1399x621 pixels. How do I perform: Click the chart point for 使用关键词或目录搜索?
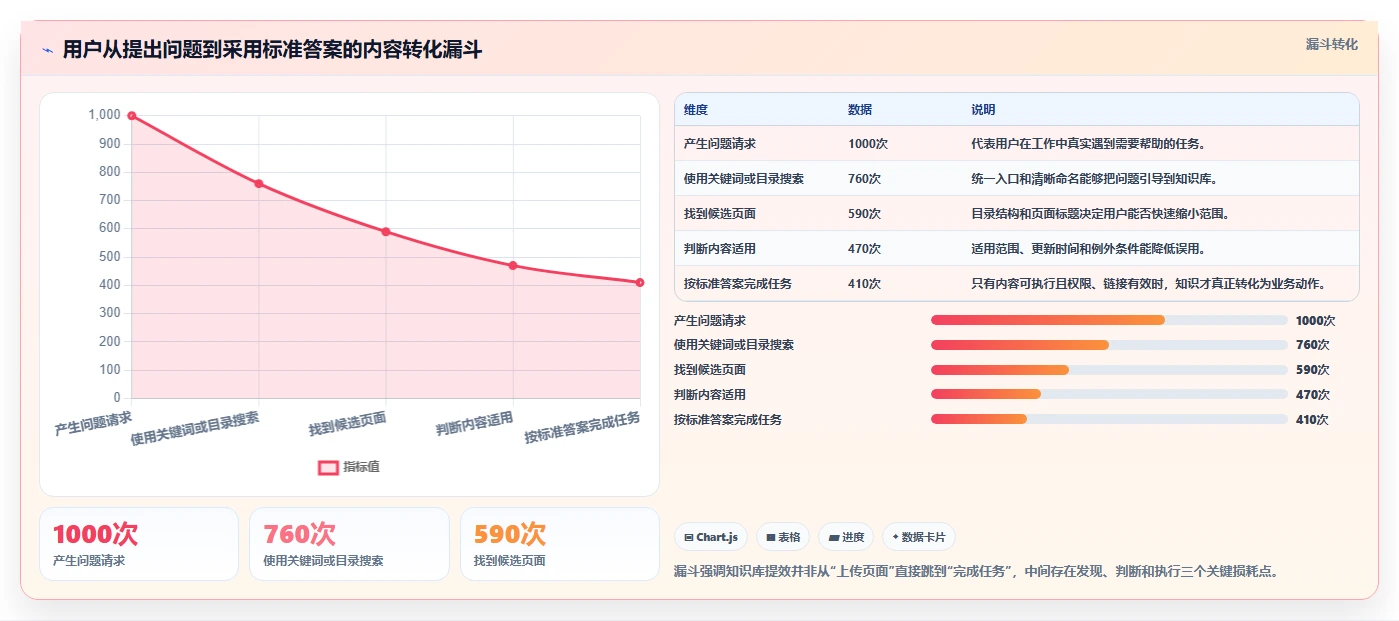tap(259, 184)
